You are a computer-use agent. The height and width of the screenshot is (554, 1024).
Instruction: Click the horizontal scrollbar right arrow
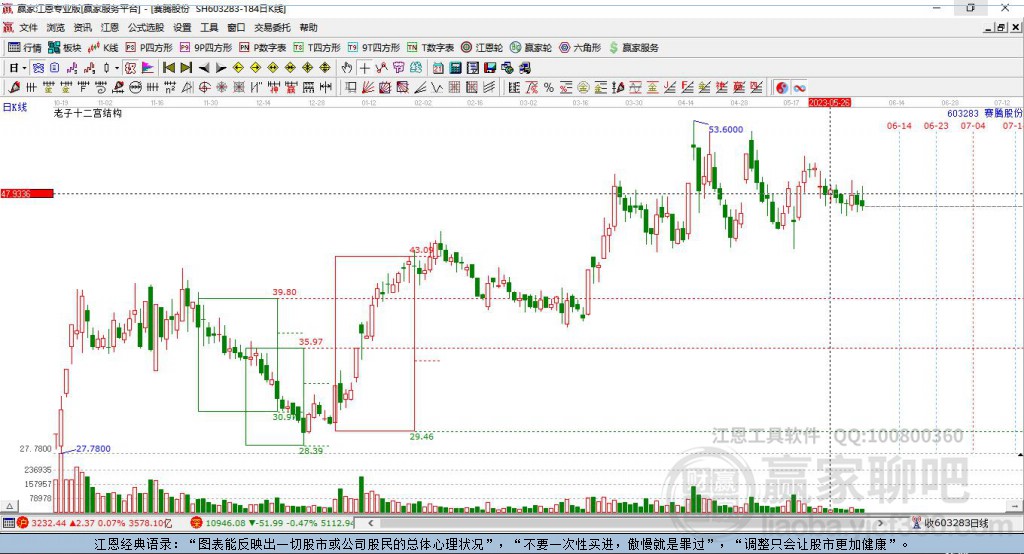pos(880,523)
